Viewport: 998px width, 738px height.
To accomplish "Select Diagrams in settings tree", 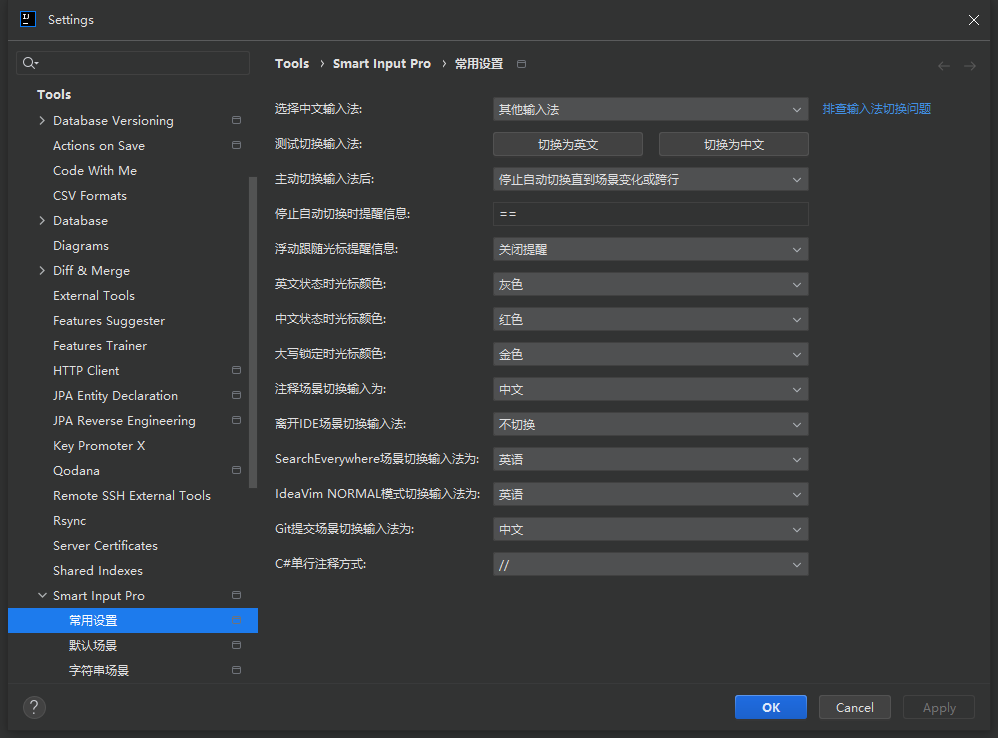I will [x=81, y=246].
